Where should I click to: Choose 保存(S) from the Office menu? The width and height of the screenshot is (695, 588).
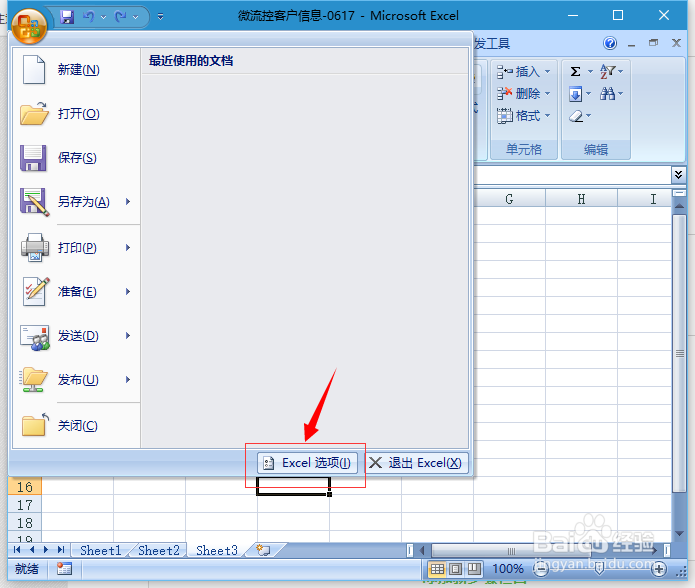coord(76,158)
